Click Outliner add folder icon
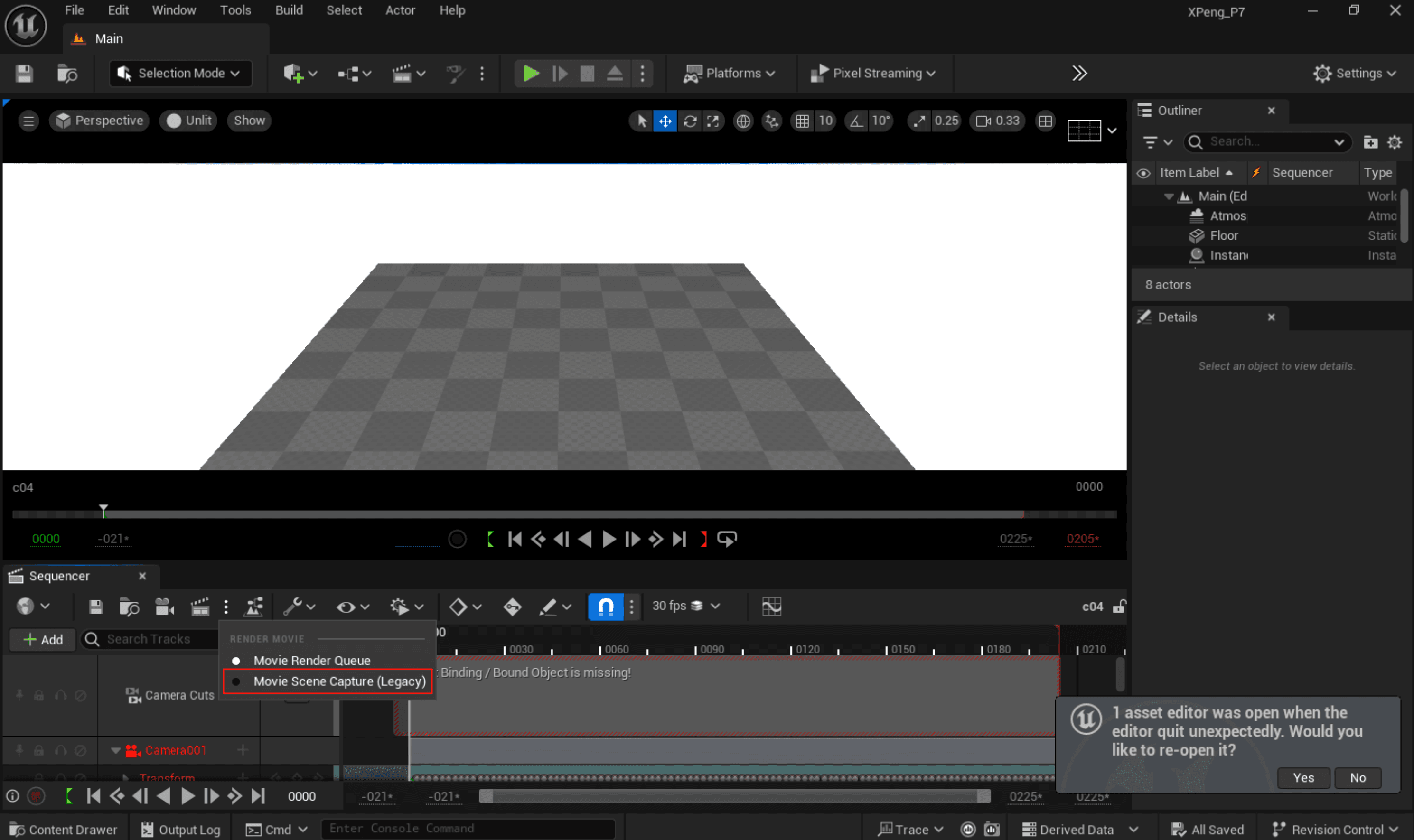Image resolution: width=1414 pixels, height=840 pixels. [1370, 142]
